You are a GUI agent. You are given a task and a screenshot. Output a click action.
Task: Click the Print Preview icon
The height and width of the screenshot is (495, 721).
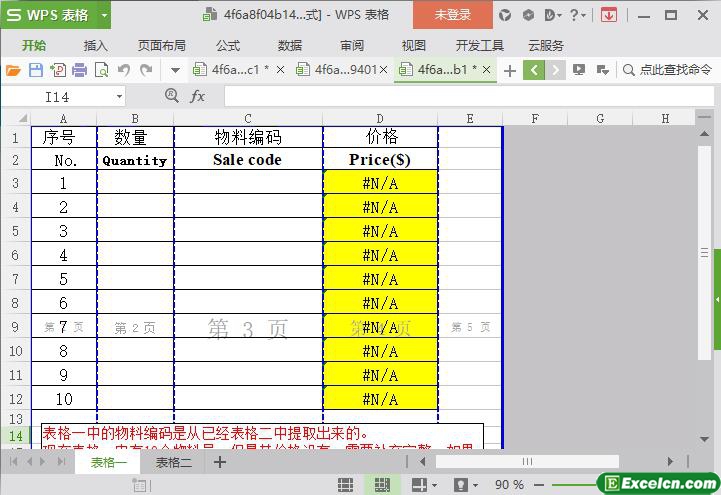click(x=101, y=70)
